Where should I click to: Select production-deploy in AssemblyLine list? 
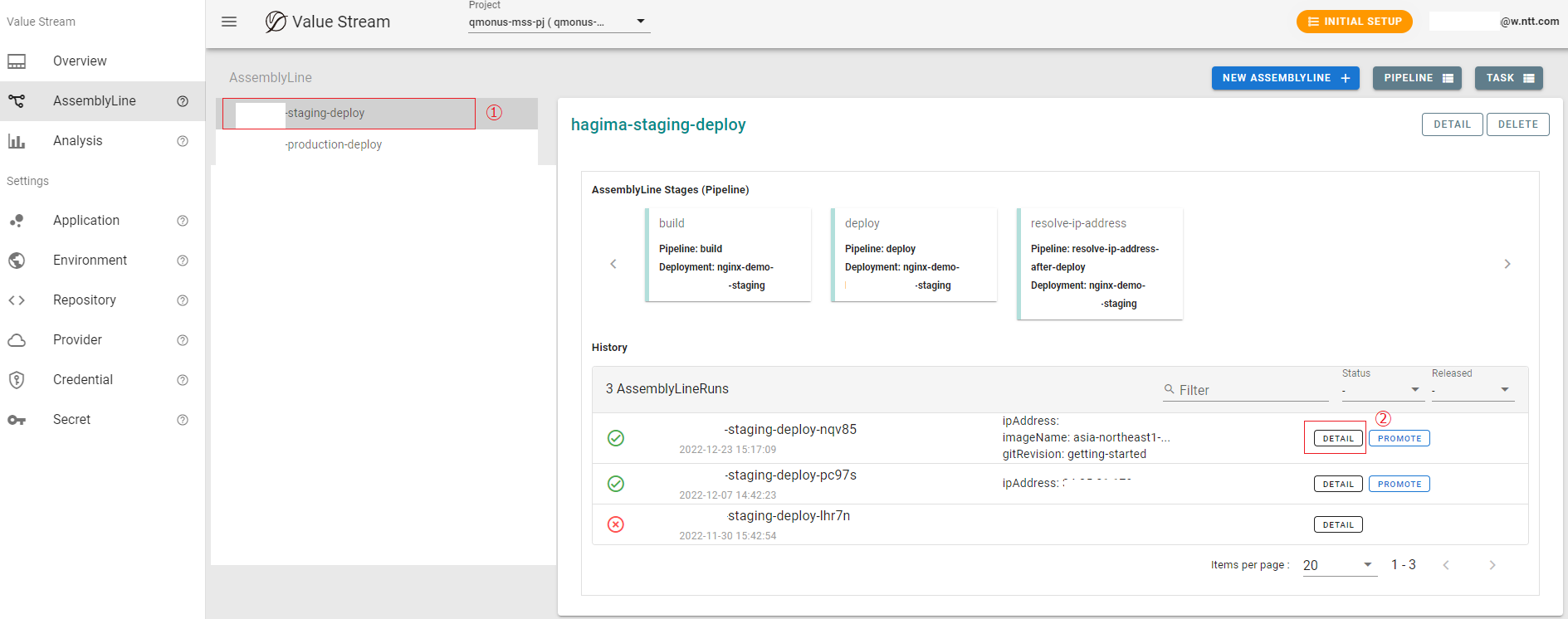coord(334,144)
